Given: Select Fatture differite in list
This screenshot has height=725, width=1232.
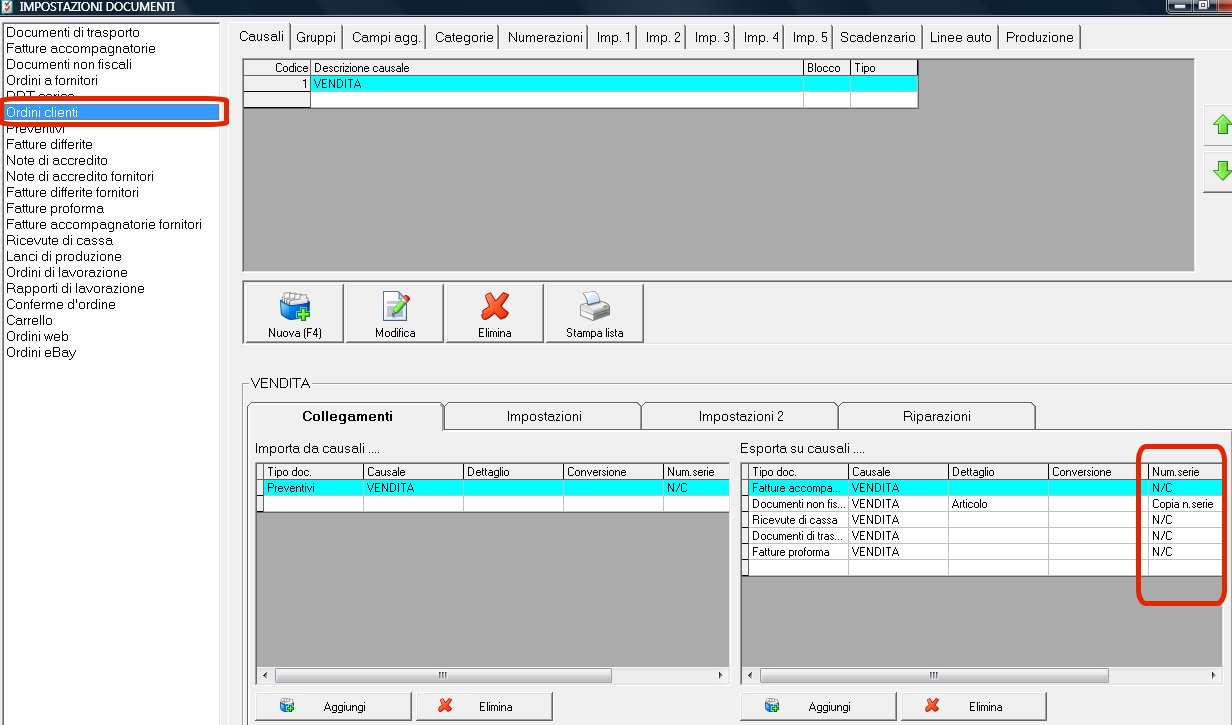Looking at the screenshot, I should (49, 144).
